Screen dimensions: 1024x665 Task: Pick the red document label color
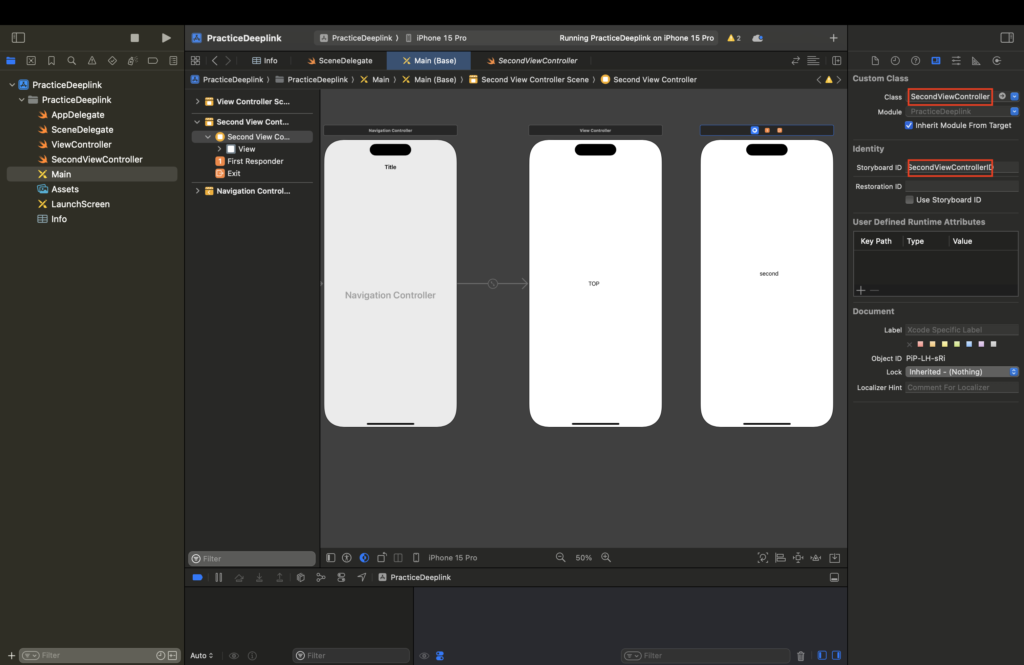click(x=921, y=344)
